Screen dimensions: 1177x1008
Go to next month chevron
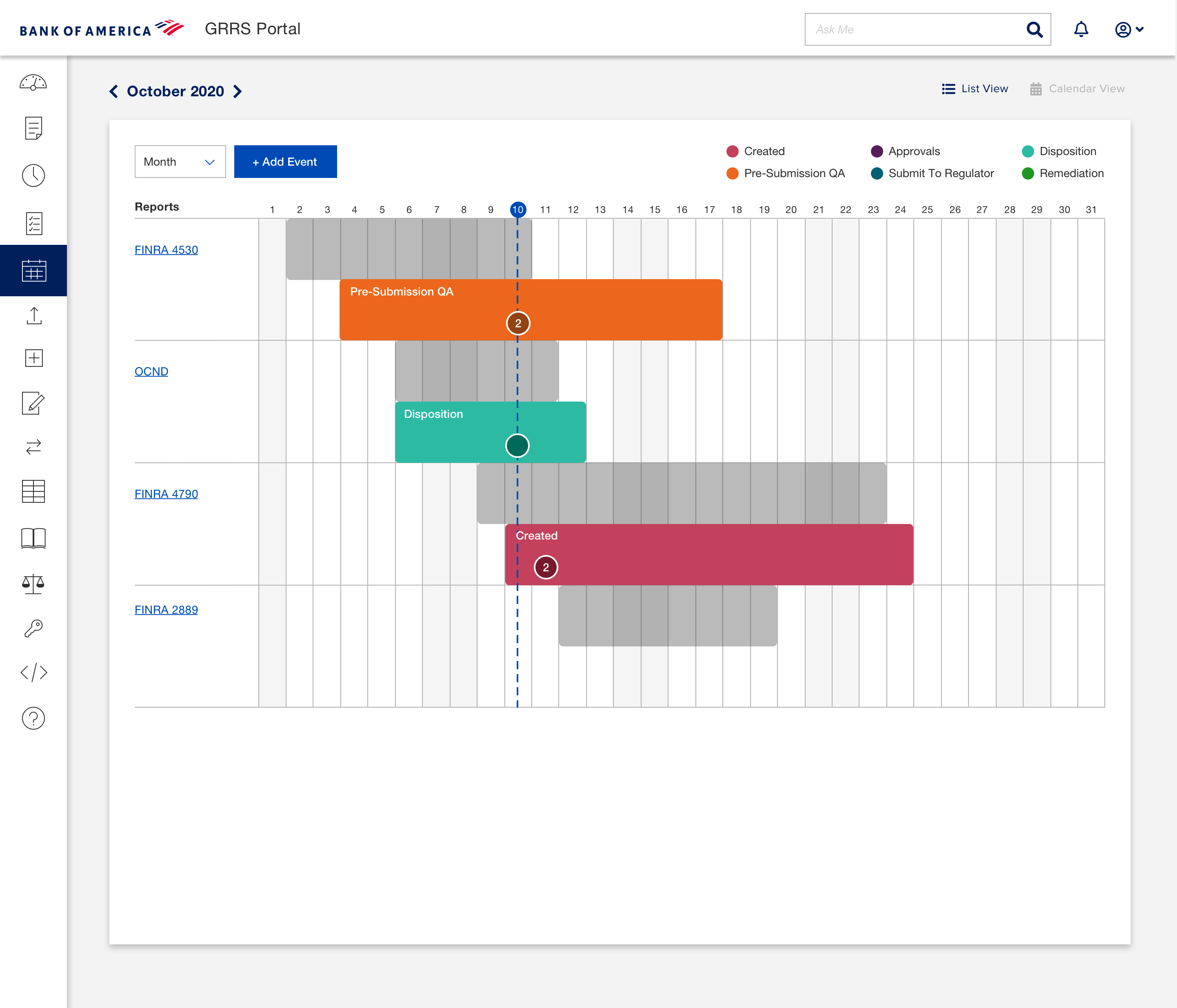tap(238, 91)
